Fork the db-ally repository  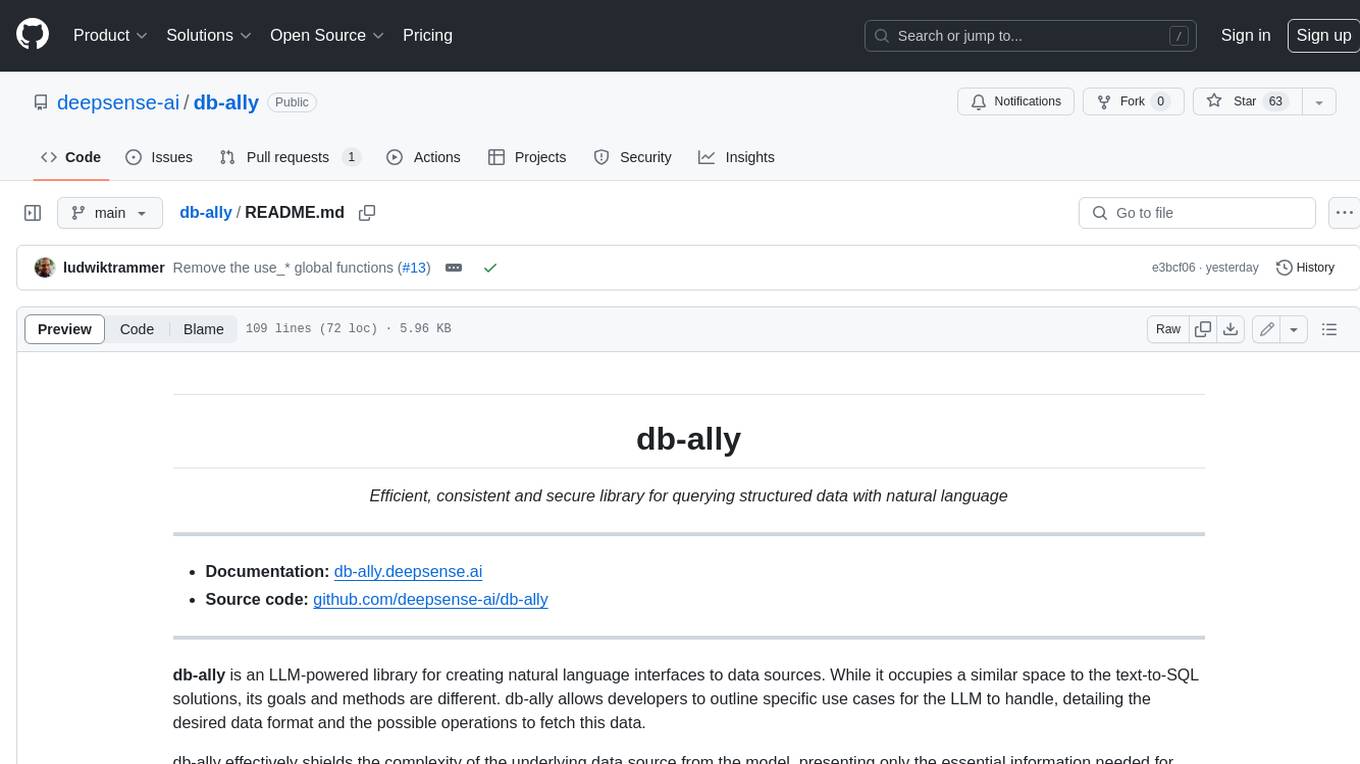pos(1133,102)
